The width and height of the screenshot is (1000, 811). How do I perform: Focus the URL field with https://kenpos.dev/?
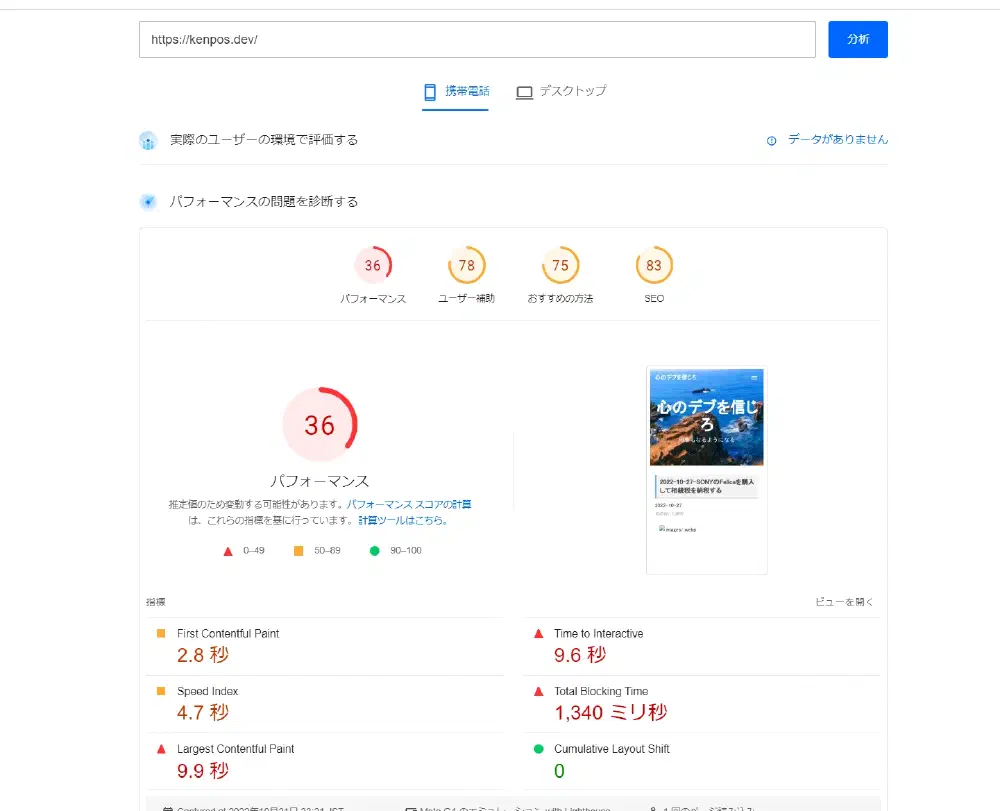point(477,40)
